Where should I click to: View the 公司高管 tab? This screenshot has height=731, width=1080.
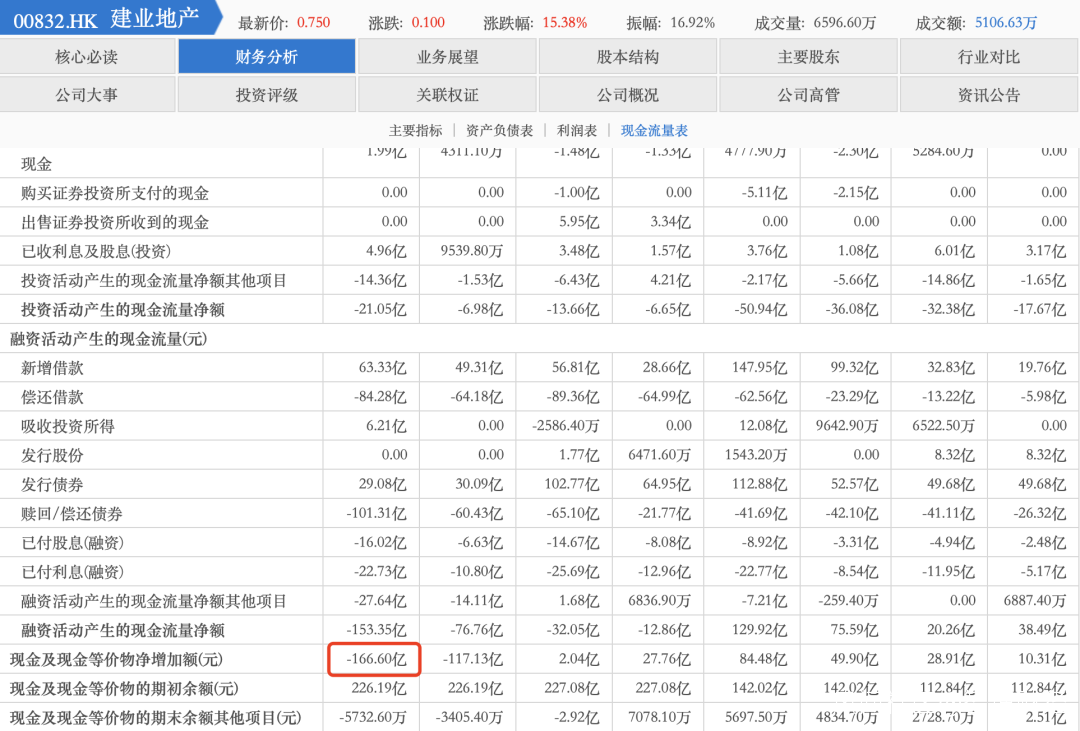click(x=808, y=94)
